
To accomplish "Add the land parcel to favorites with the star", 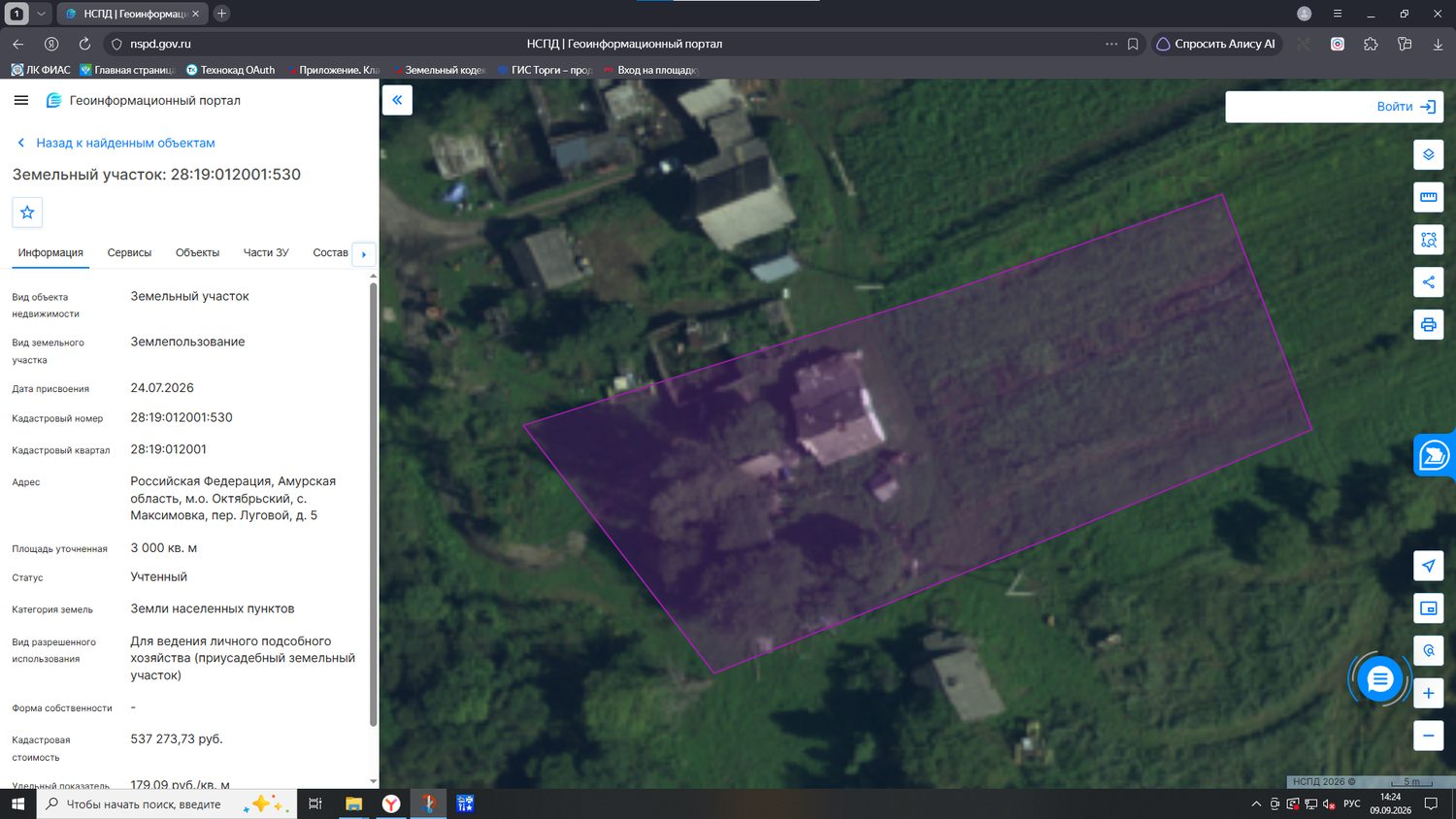I will (27, 213).
